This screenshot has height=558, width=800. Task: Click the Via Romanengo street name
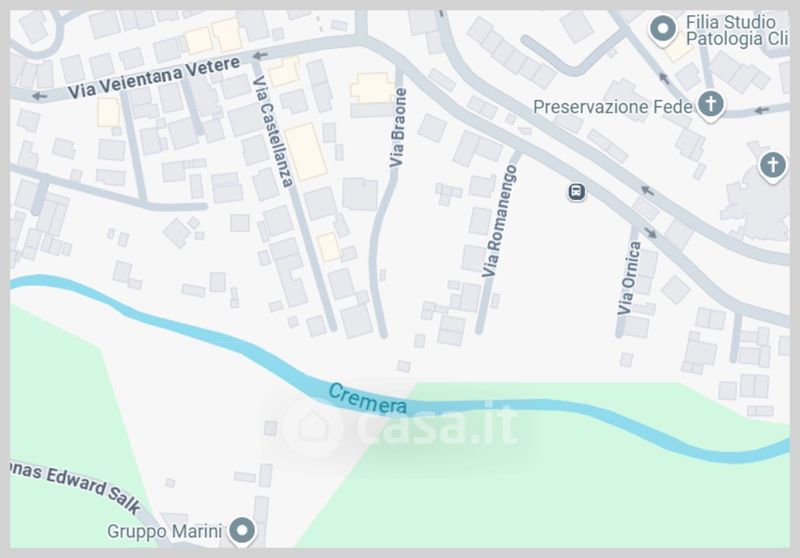click(499, 221)
